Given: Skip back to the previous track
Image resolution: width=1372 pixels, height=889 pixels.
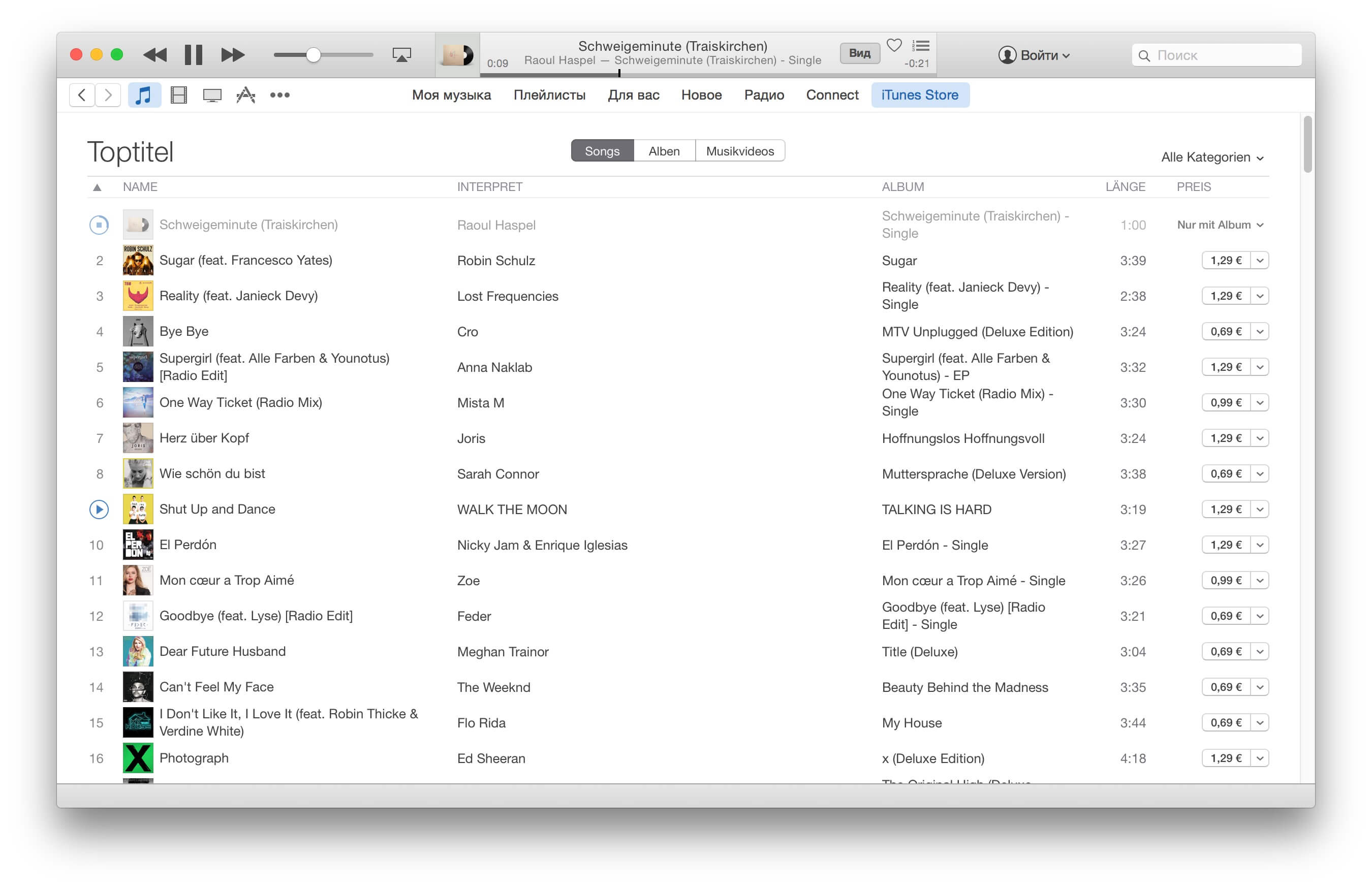Looking at the screenshot, I should (154, 55).
